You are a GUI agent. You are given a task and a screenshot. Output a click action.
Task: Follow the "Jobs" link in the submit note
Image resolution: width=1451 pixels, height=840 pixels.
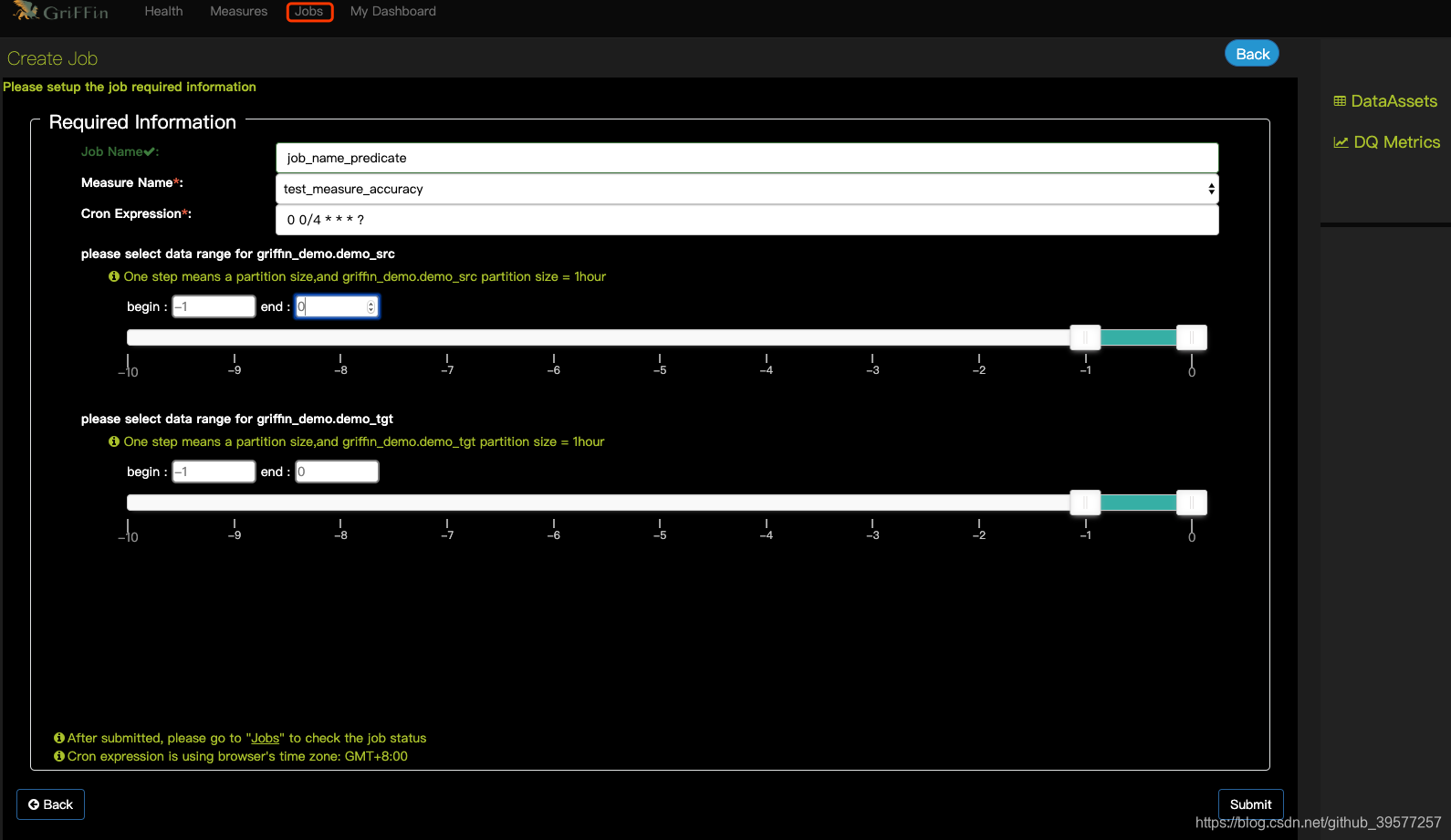[266, 738]
